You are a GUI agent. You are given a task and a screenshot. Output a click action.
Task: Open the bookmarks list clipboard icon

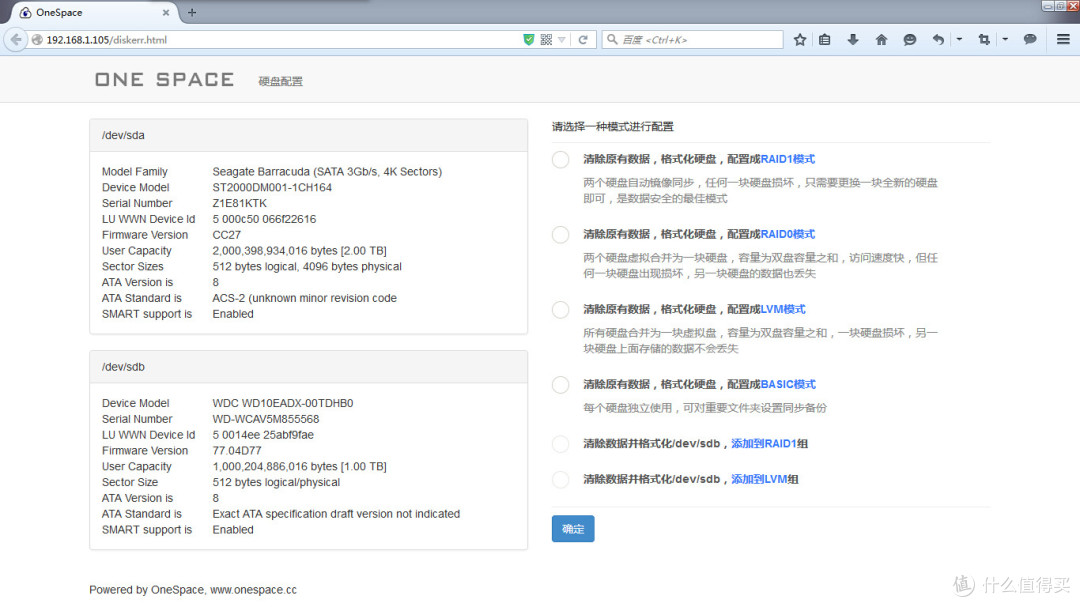pos(824,40)
